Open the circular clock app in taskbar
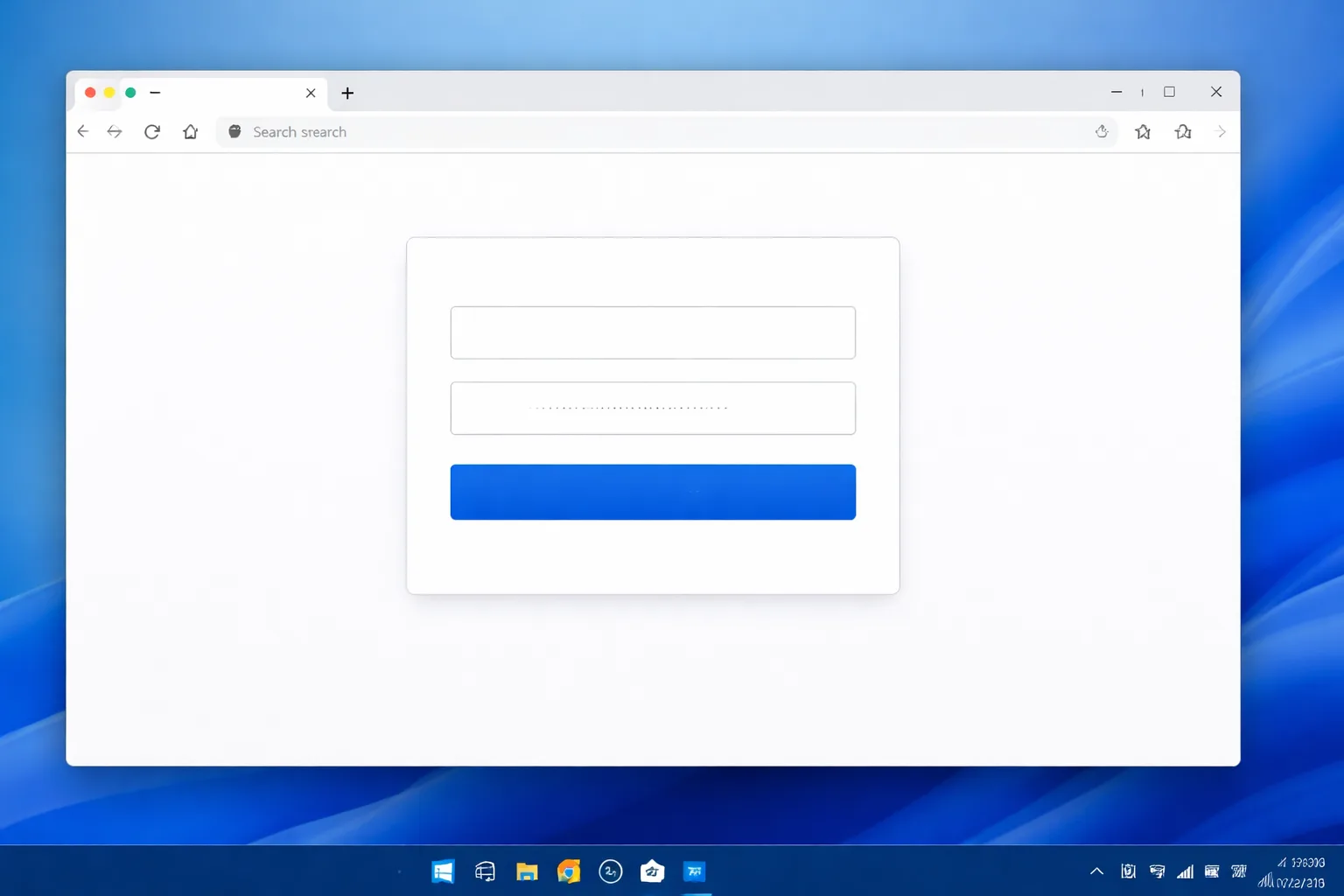The width and height of the screenshot is (1344, 896). click(611, 871)
